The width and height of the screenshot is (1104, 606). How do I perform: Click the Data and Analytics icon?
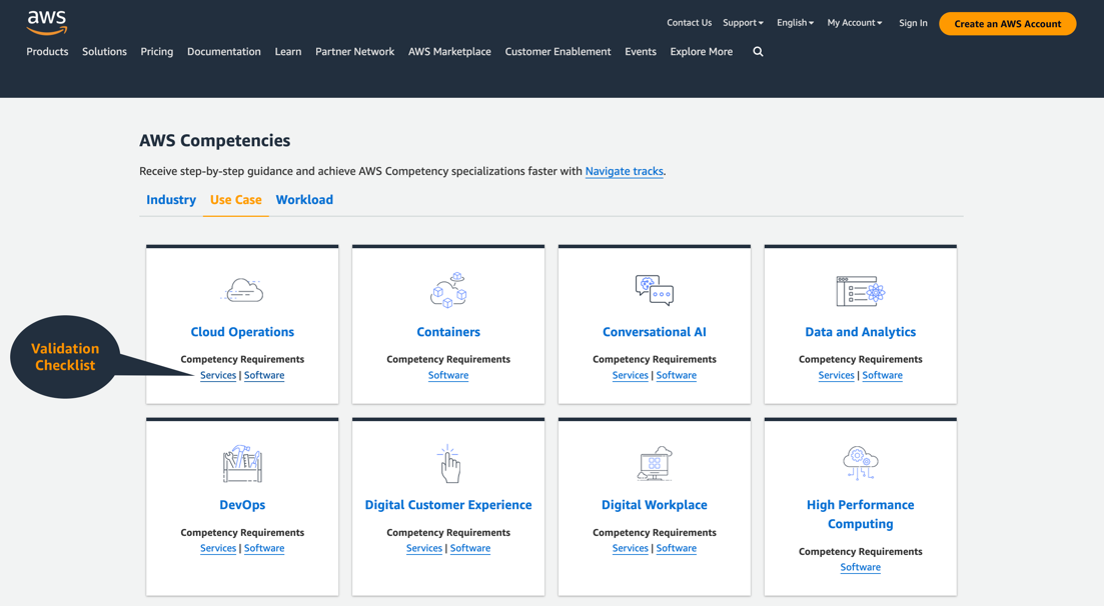pyautogui.click(x=860, y=291)
